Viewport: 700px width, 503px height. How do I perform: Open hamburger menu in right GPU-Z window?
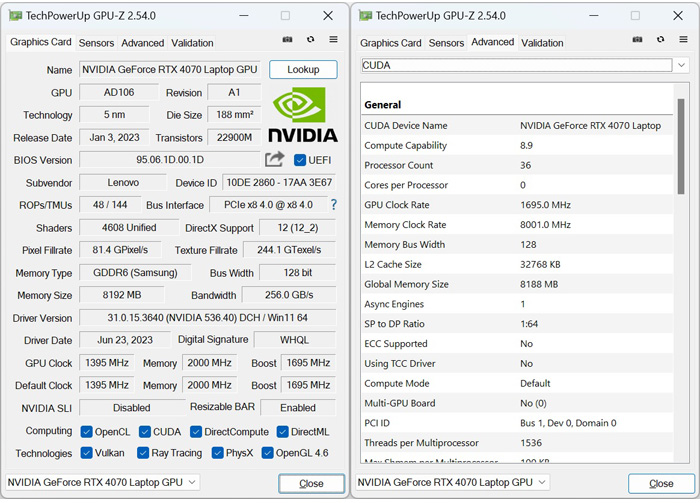[x=683, y=39]
